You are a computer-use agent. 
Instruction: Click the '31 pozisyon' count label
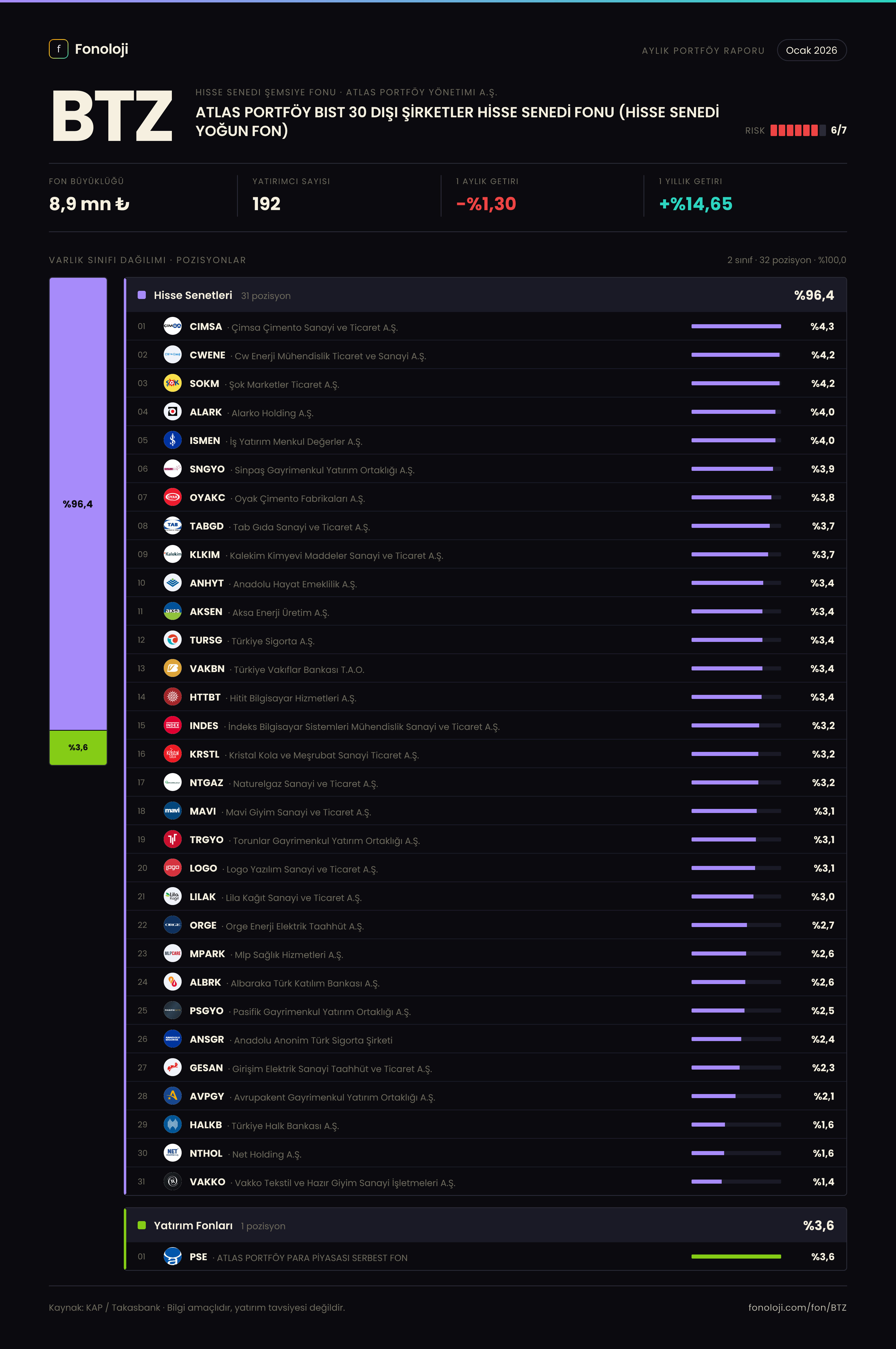tap(266, 296)
